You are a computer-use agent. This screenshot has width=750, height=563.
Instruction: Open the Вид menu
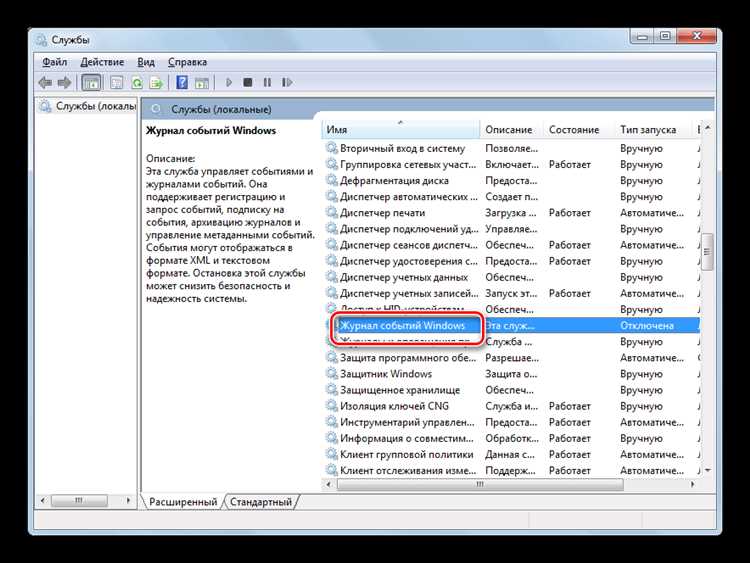pos(146,62)
